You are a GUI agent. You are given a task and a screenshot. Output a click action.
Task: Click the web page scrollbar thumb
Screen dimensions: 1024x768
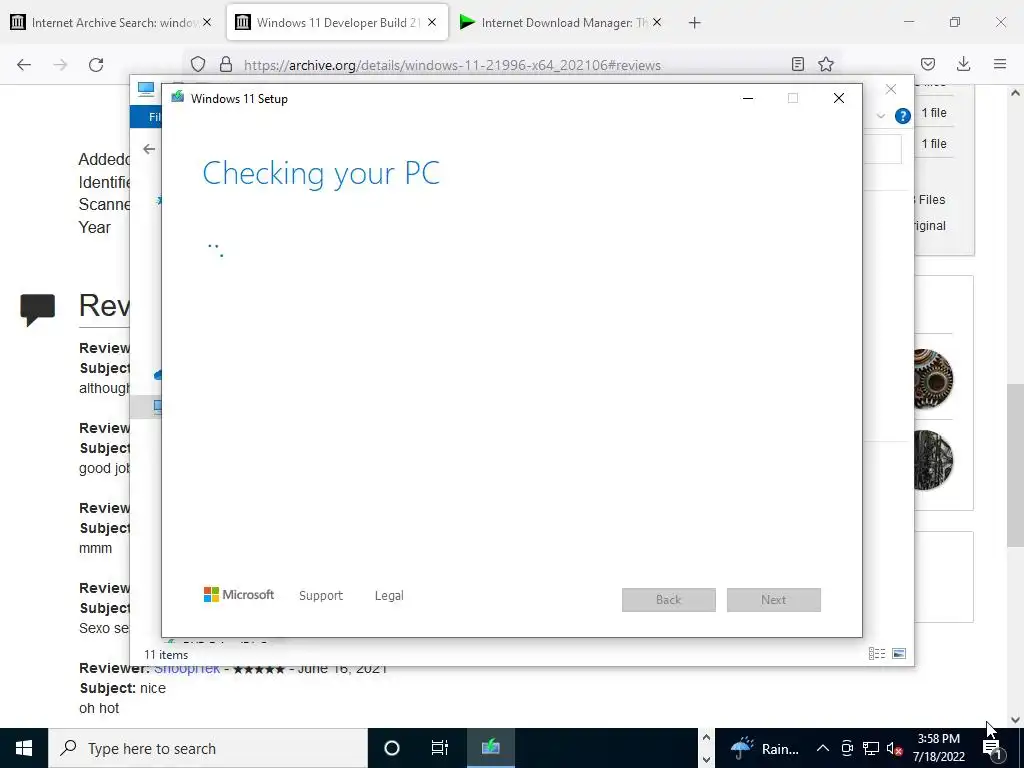click(1015, 465)
